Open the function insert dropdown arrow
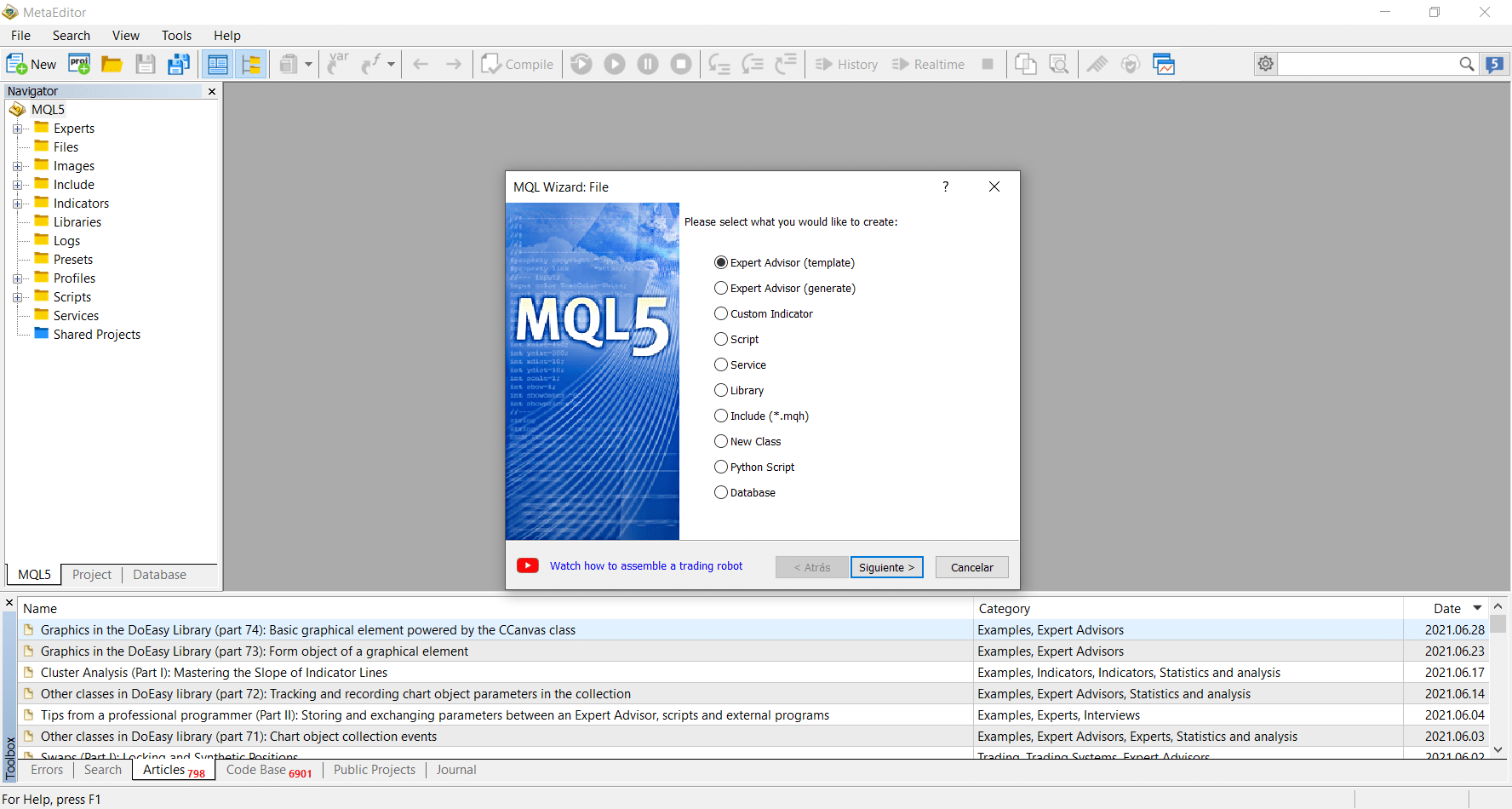Image resolution: width=1512 pixels, height=809 pixels. coord(391,64)
